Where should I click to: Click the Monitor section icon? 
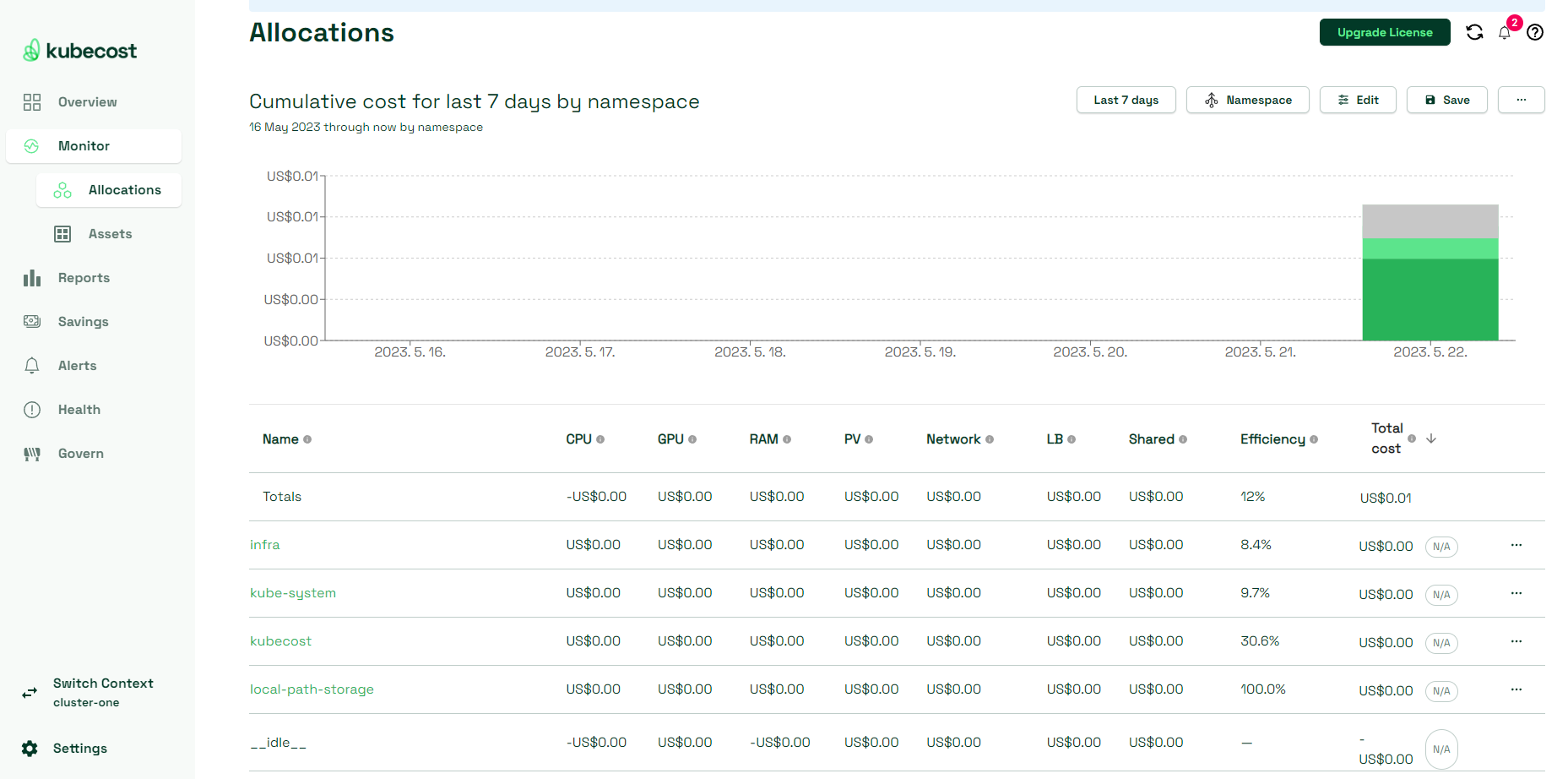pyautogui.click(x=32, y=146)
